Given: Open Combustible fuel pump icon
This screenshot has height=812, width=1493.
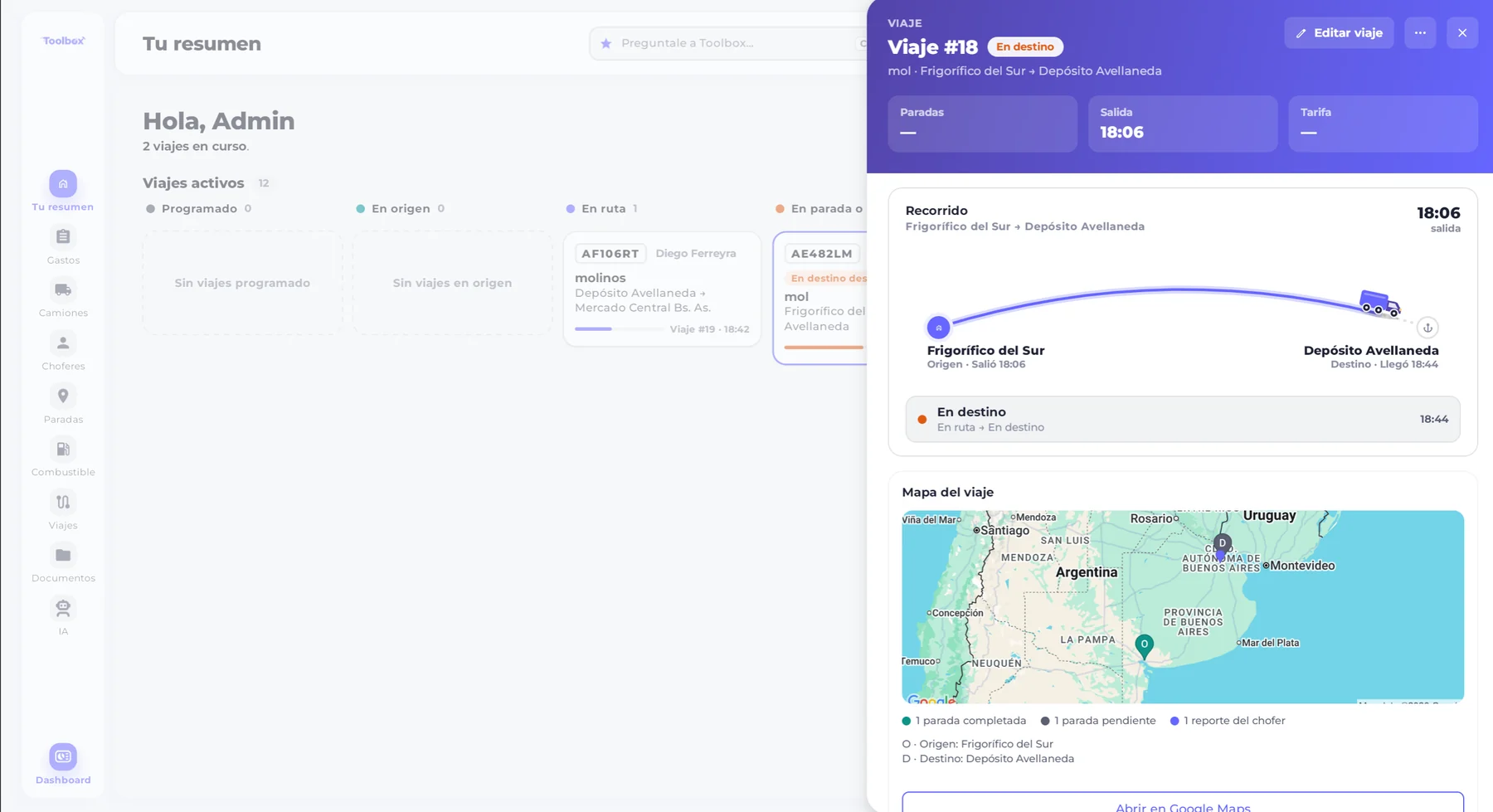Looking at the screenshot, I should (x=63, y=450).
